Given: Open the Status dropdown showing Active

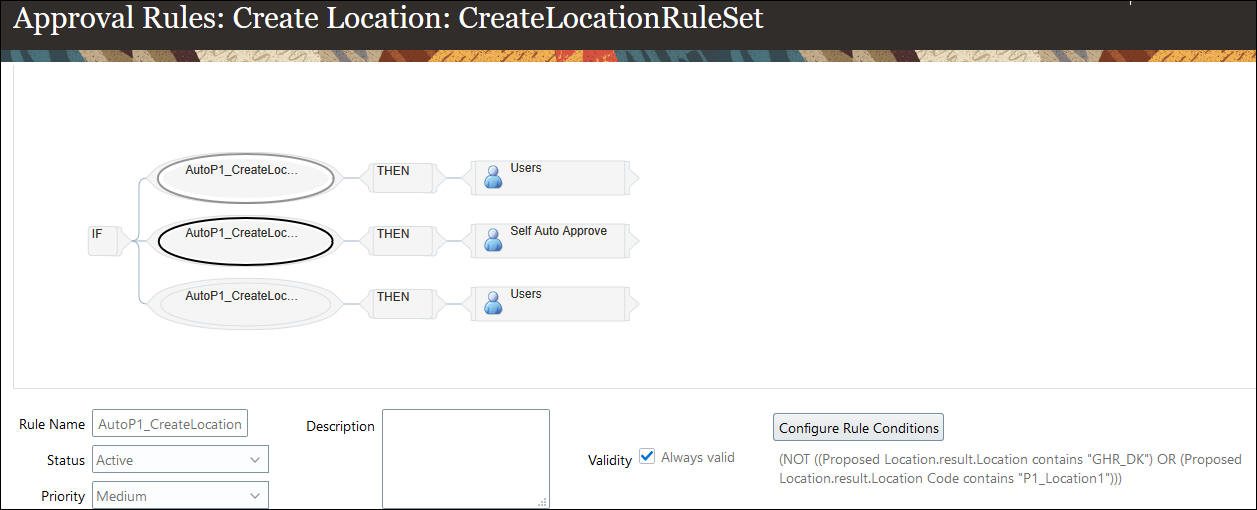Looking at the screenshot, I should click(180, 460).
